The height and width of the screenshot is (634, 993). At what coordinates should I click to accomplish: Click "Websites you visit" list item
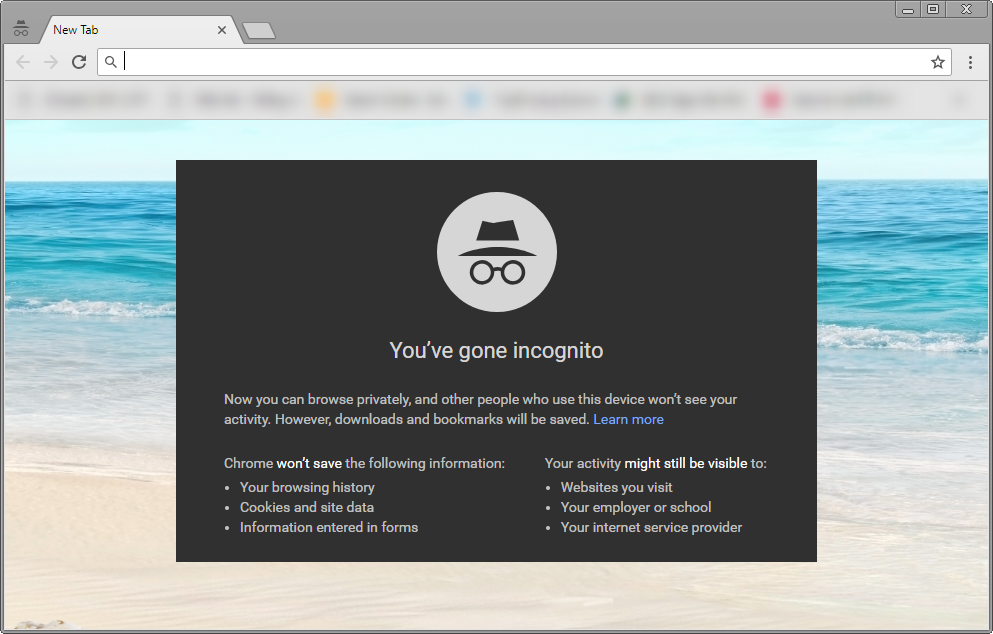tap(616, 487)
